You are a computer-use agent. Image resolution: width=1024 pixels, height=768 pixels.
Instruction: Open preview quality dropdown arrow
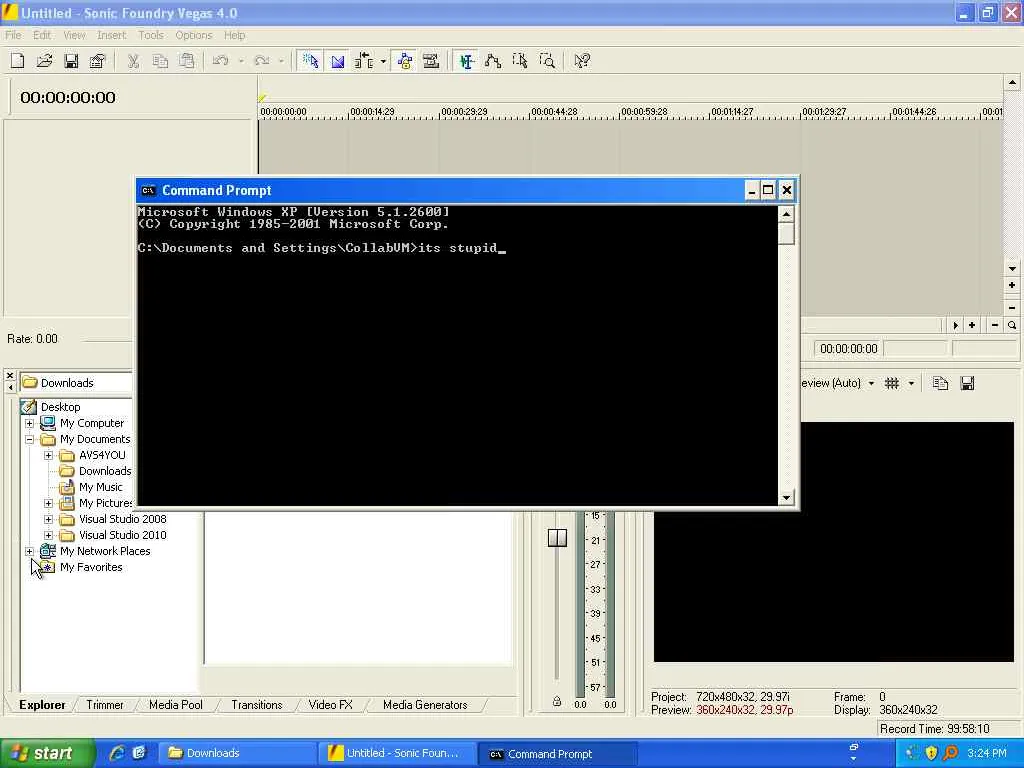click(x=871, y=383)
